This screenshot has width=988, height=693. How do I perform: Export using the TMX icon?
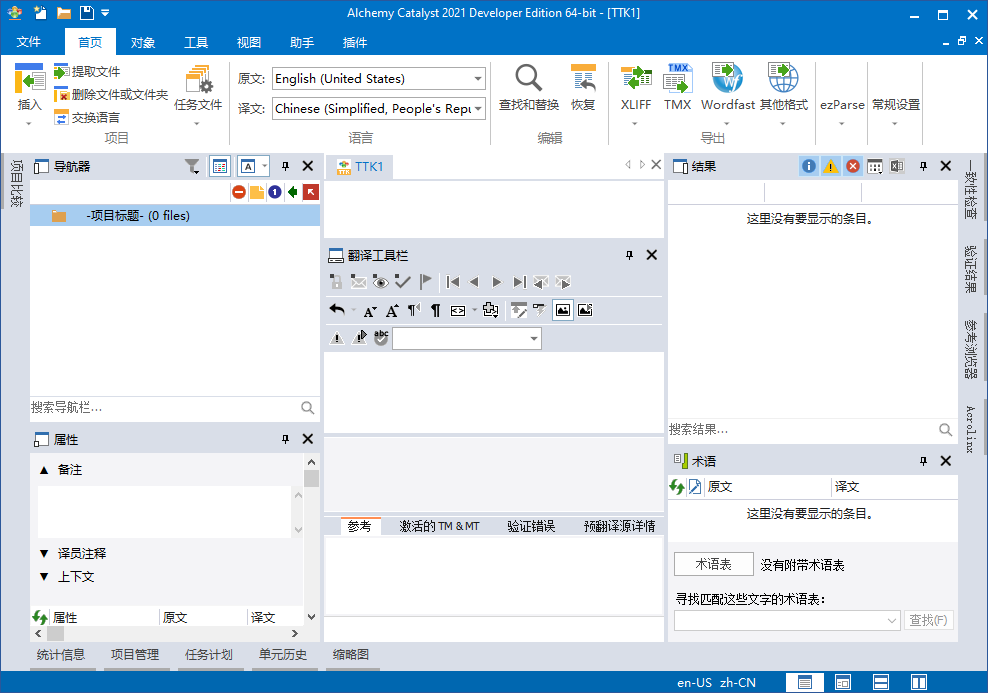677,78
